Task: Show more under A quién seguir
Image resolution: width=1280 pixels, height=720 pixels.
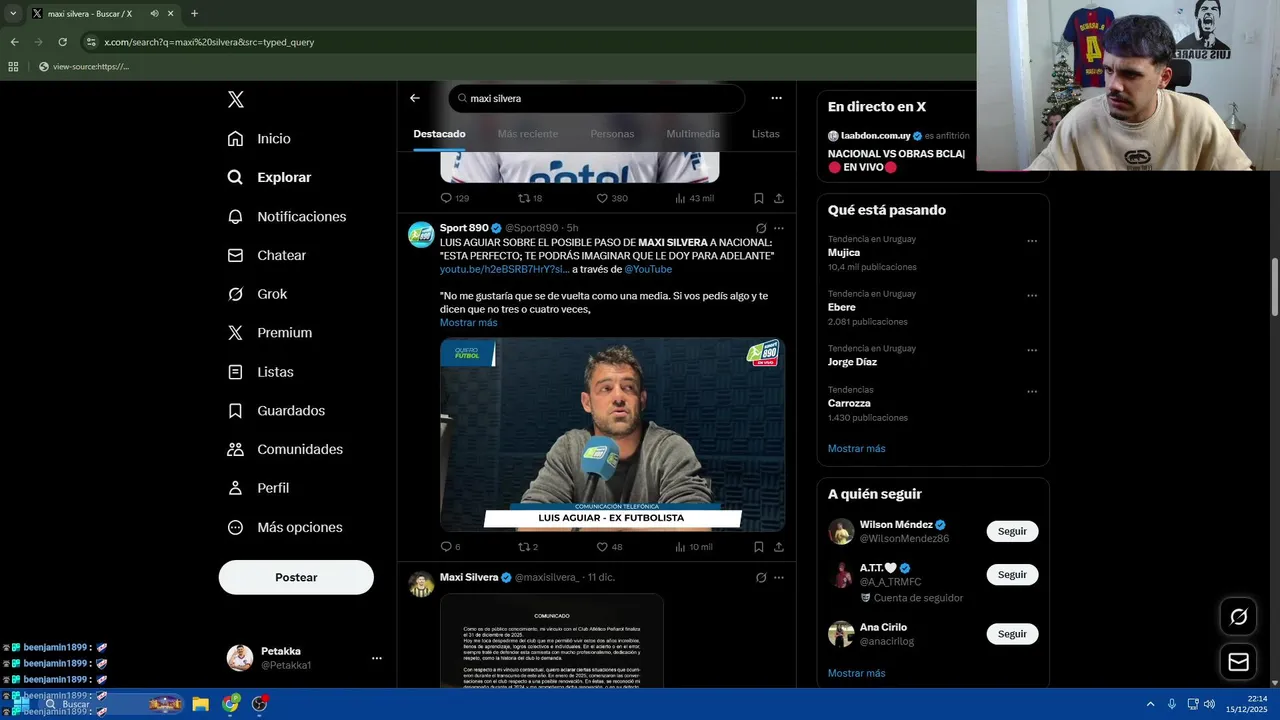Action: (856, 673)
